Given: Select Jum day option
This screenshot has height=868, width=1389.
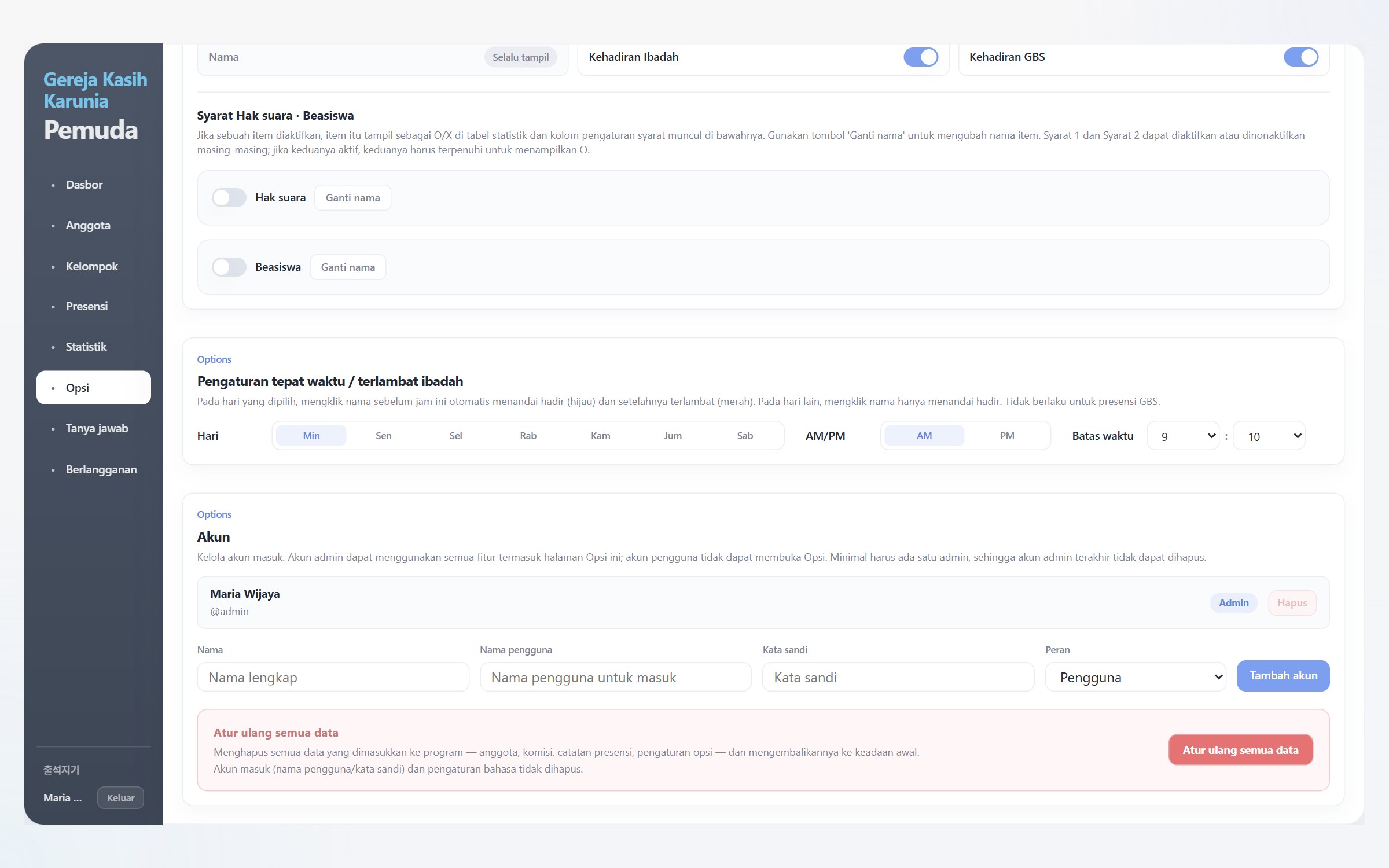Looking at the screenshot, I should 673,436.
